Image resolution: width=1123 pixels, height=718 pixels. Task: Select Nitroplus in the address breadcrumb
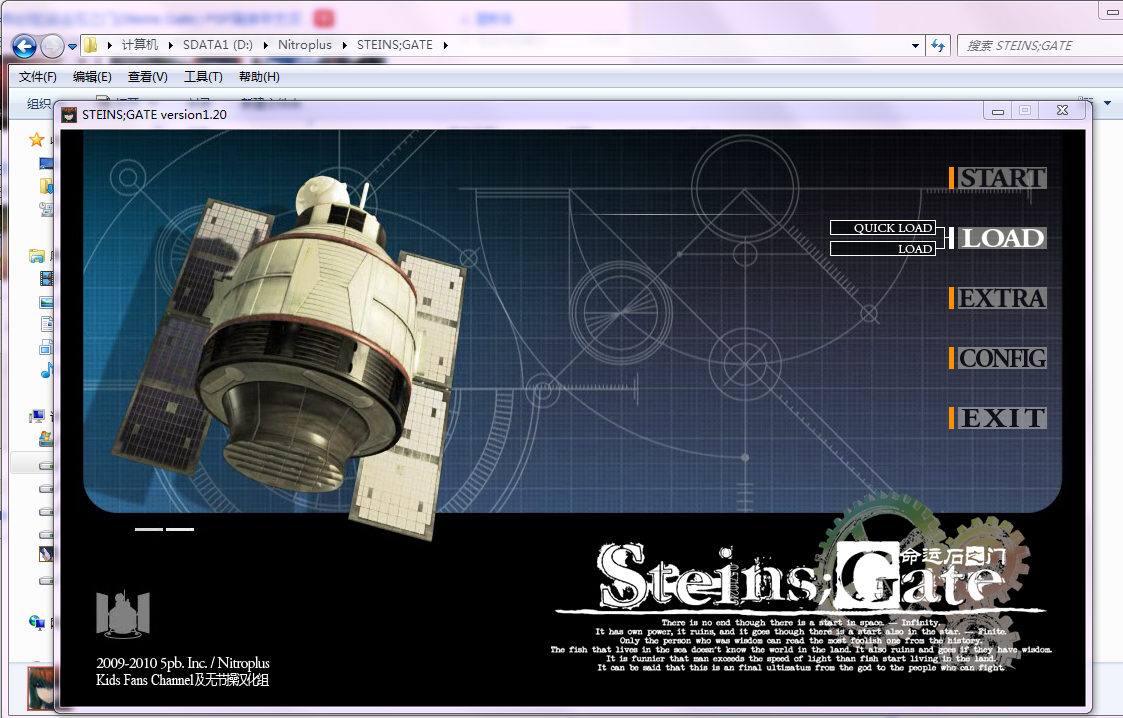click(305, 44)
